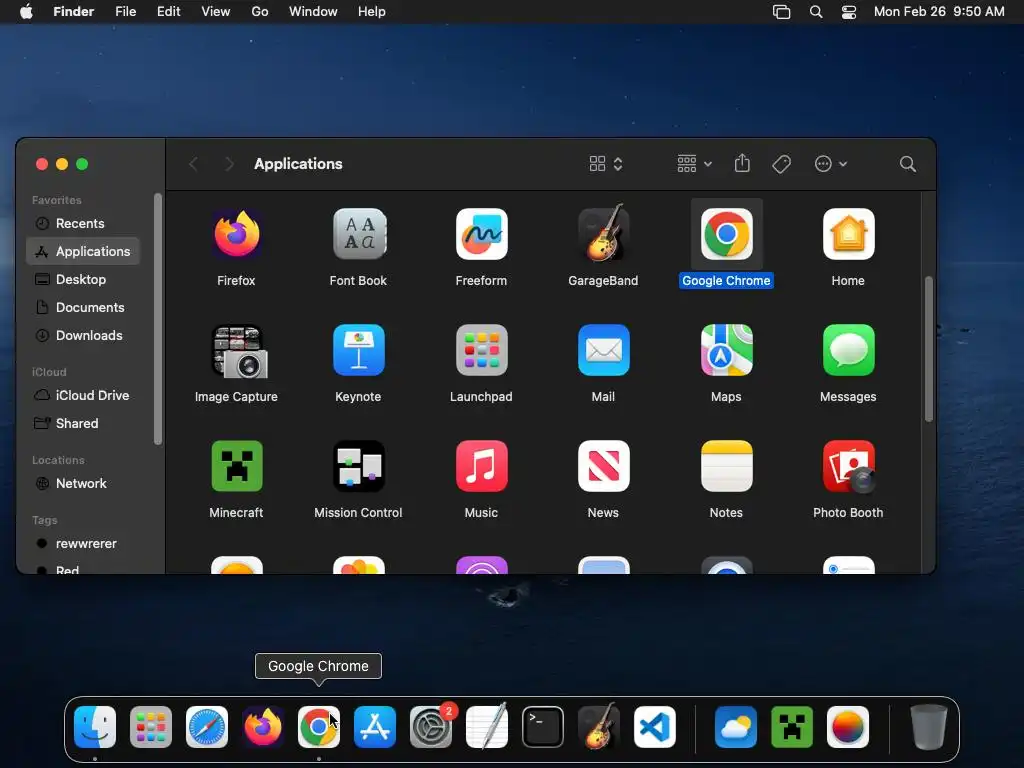Open Documents in the sidebar
Screen dimensions: 1024x768
pos(82,308)
